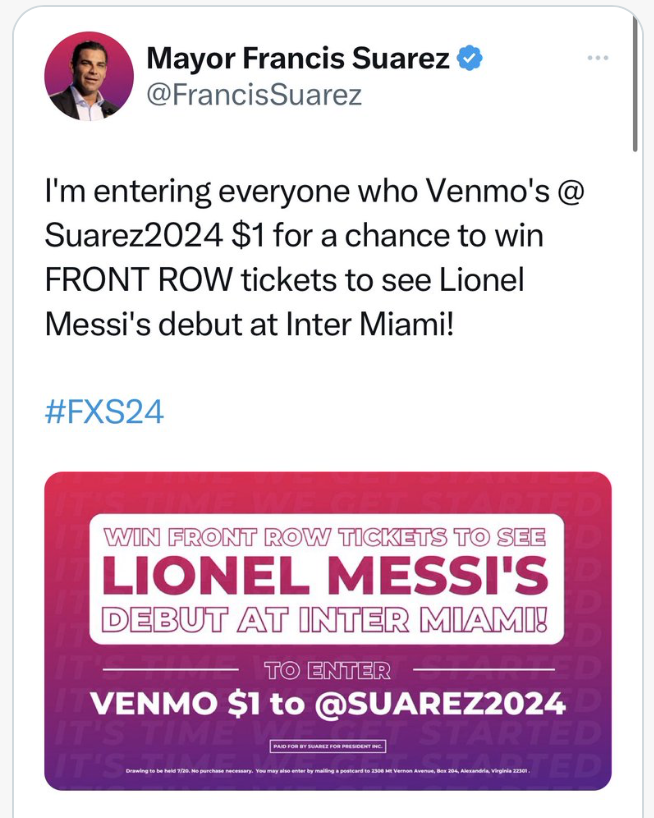Click the "Messi's debut at Inter Miami!" line

[x=249, y=324]
